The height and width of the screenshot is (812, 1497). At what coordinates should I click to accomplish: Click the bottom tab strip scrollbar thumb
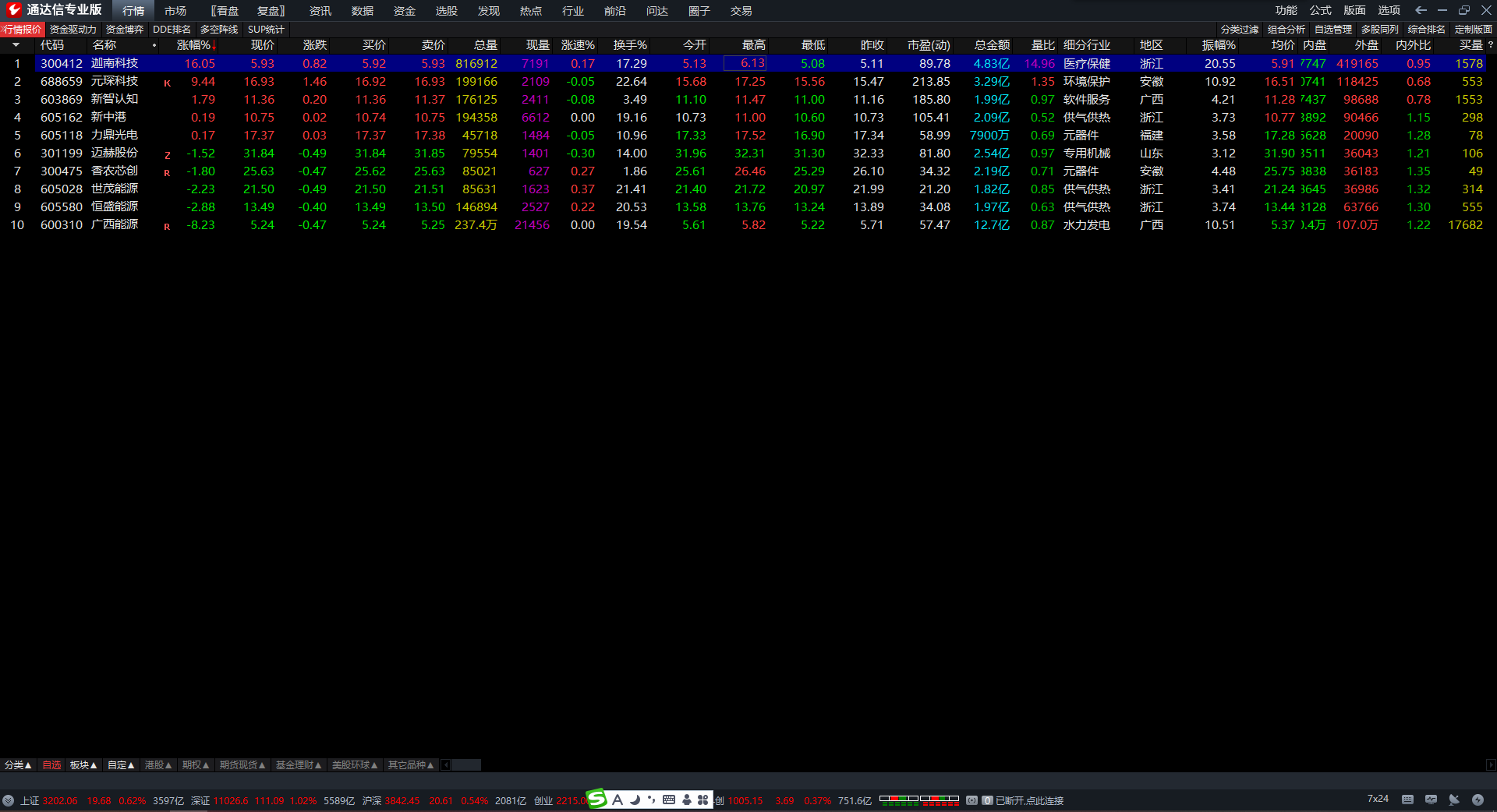click(466, 765)
